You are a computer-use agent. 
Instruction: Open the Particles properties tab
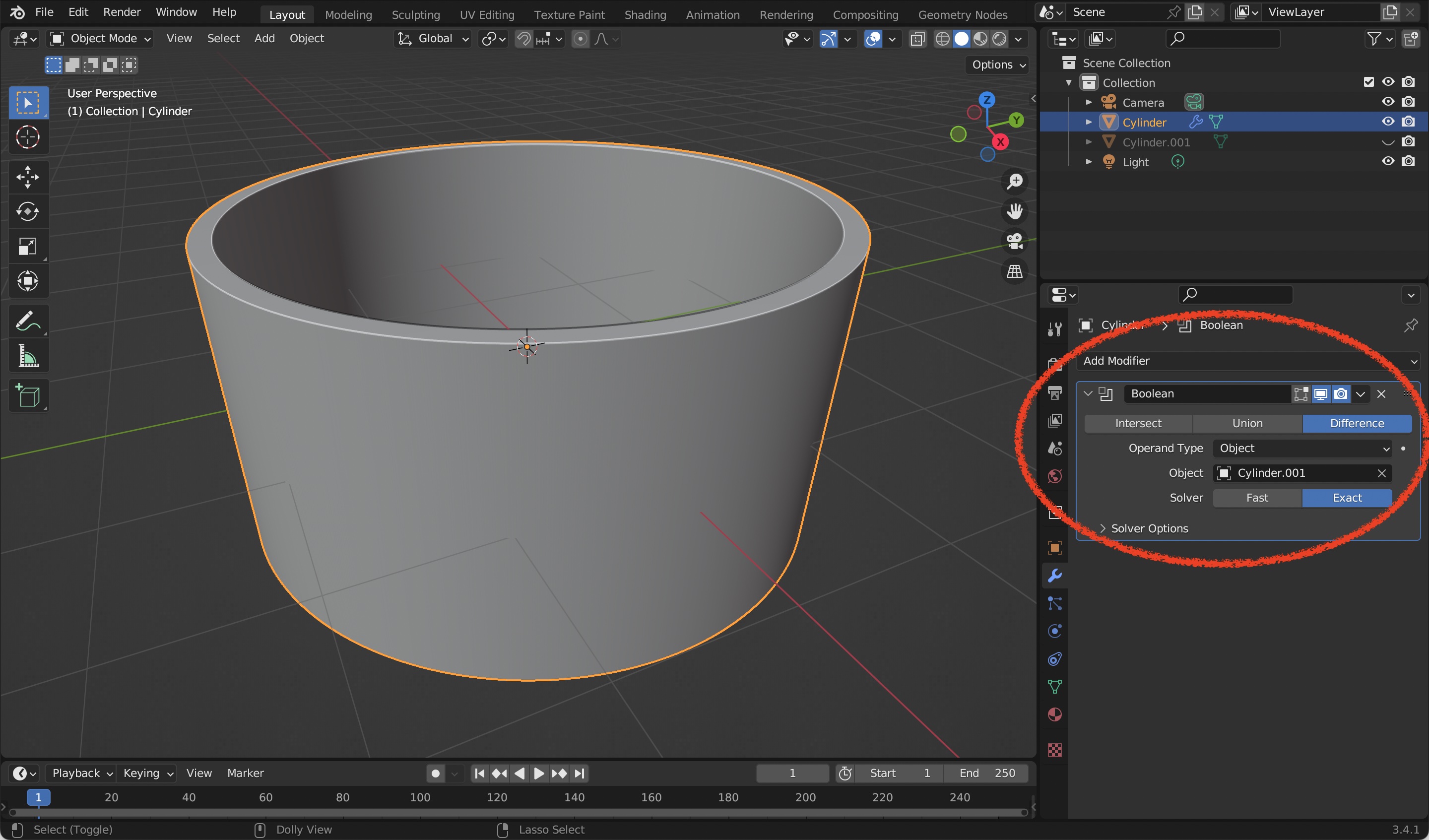1055,603
